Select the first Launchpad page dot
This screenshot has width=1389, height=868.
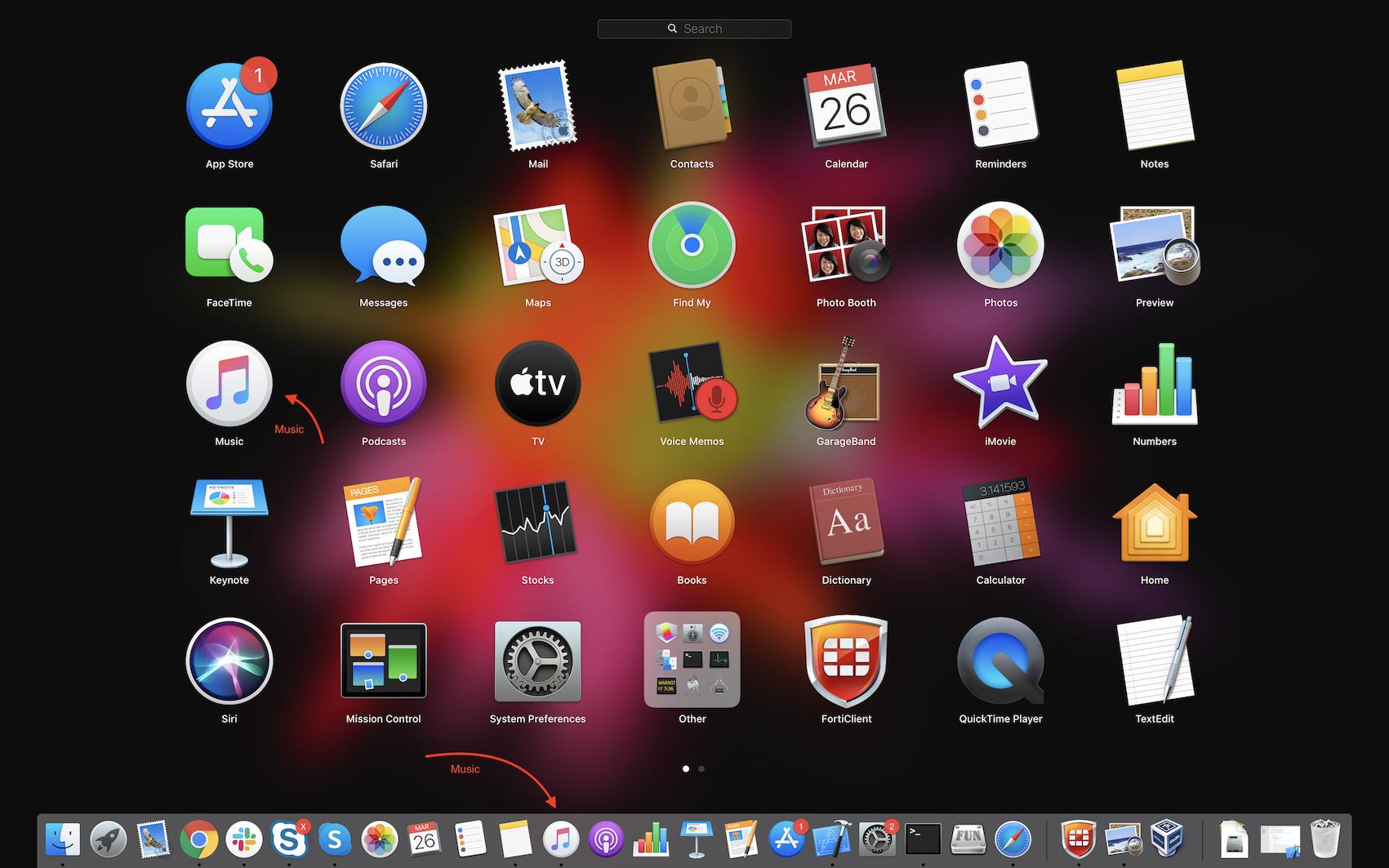click(x=686, y=768)
